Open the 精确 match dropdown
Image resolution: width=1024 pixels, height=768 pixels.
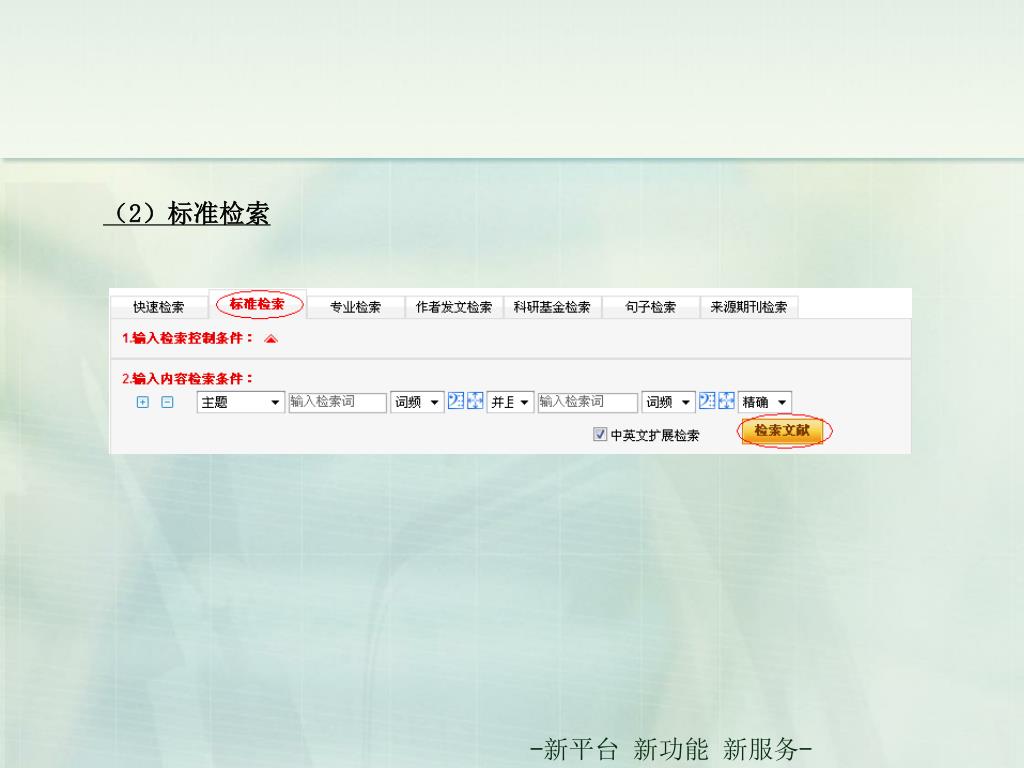click(x=765, y=402)
